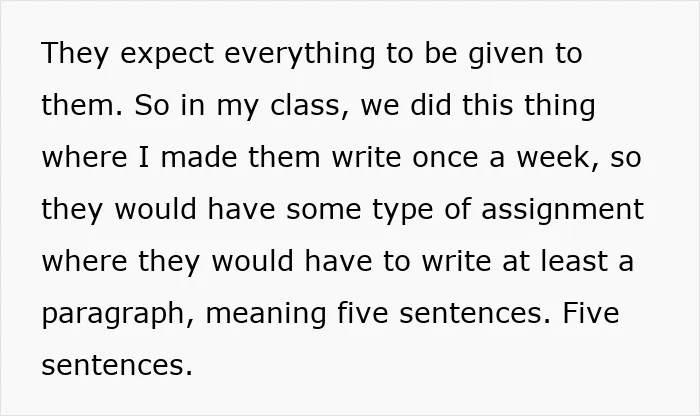This screenshot has height=416, width=700.
Task: Click the word "write" before "once"
Action: pyautogui.click(x=366, y=158)
